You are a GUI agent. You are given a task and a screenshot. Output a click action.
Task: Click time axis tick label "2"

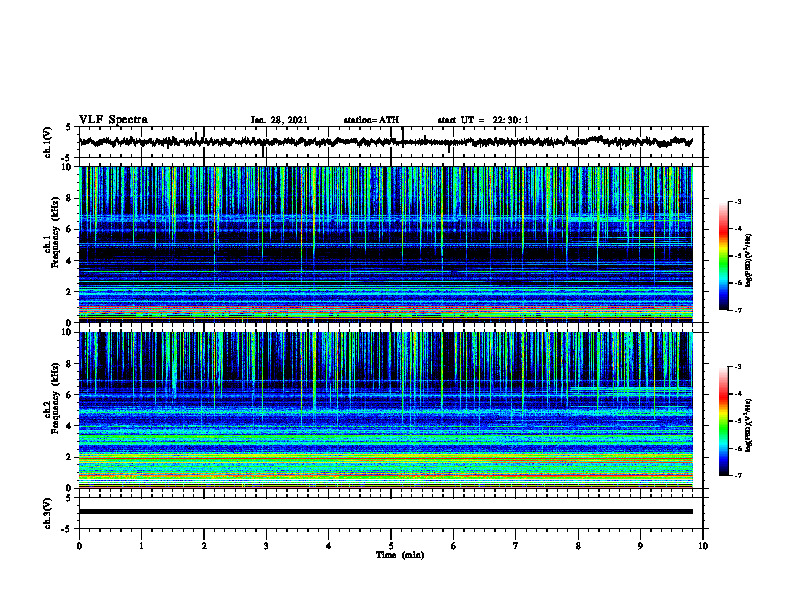pos(204,546)
